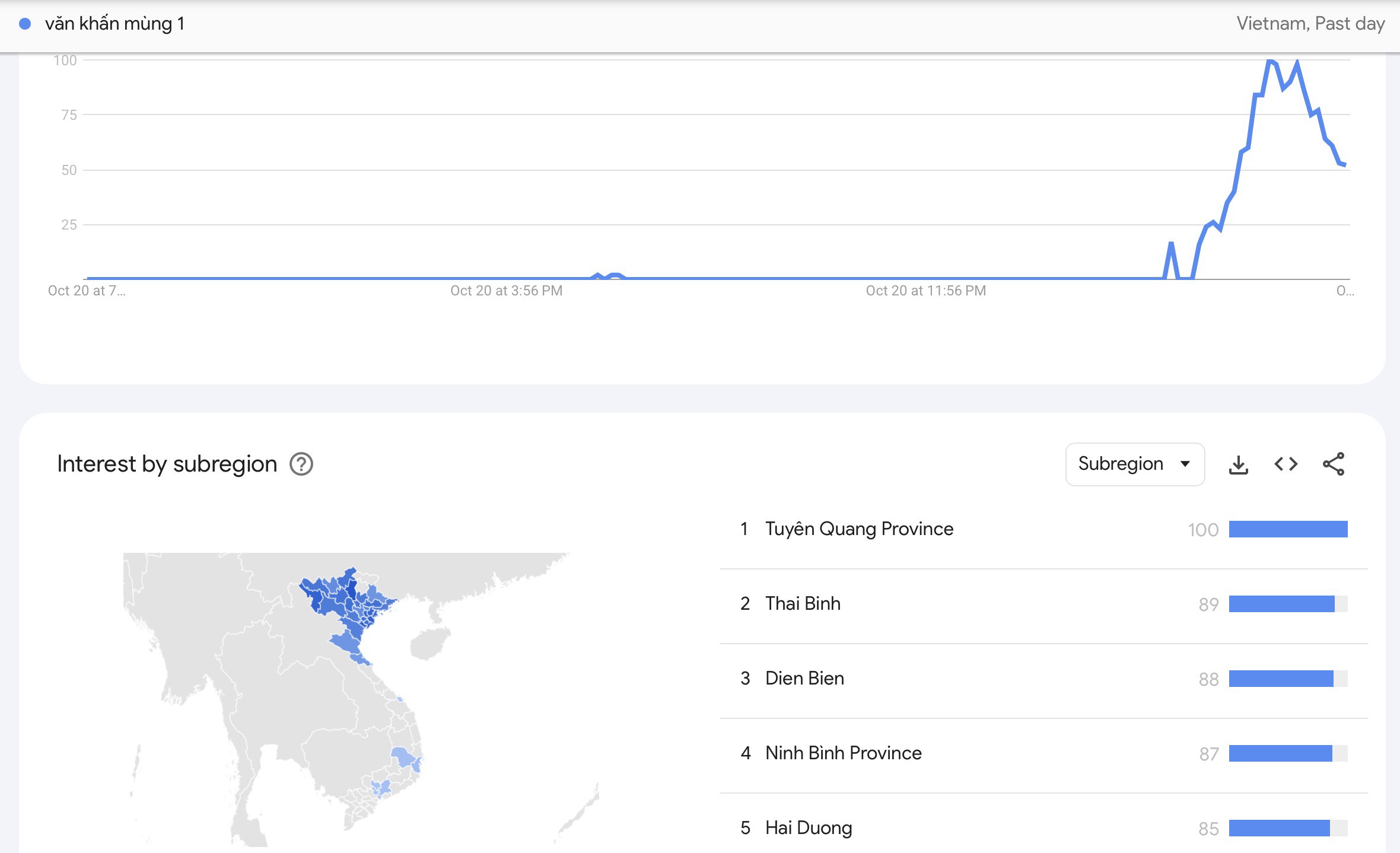Click the share icon for subregion card
The width and height of the screenshot is (1400, 853).
pyautogui.click(x=1333, y=464)
